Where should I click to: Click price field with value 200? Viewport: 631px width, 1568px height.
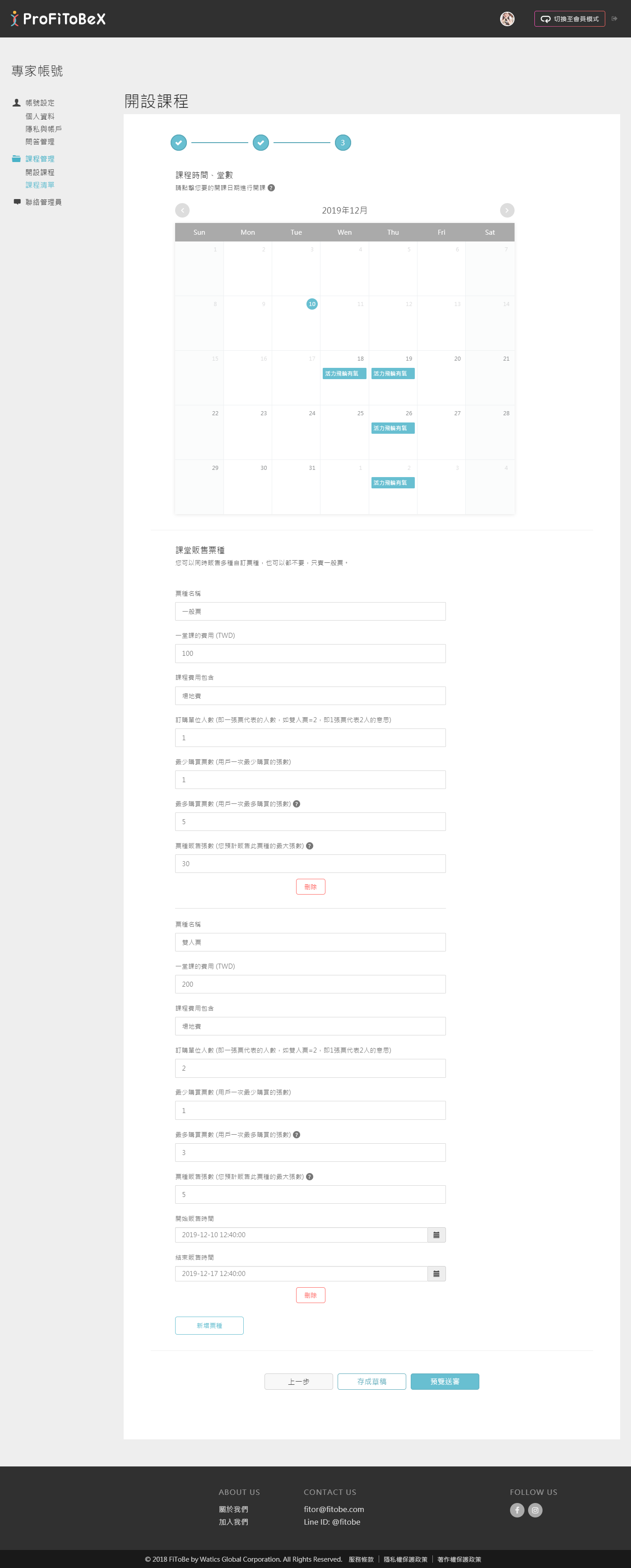point(311,984)
